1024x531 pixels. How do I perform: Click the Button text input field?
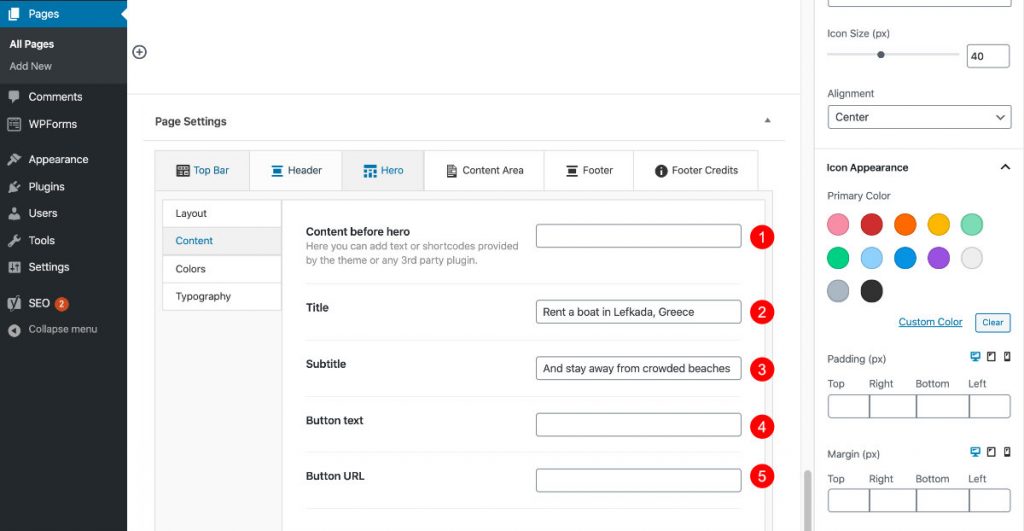[638, 424]
